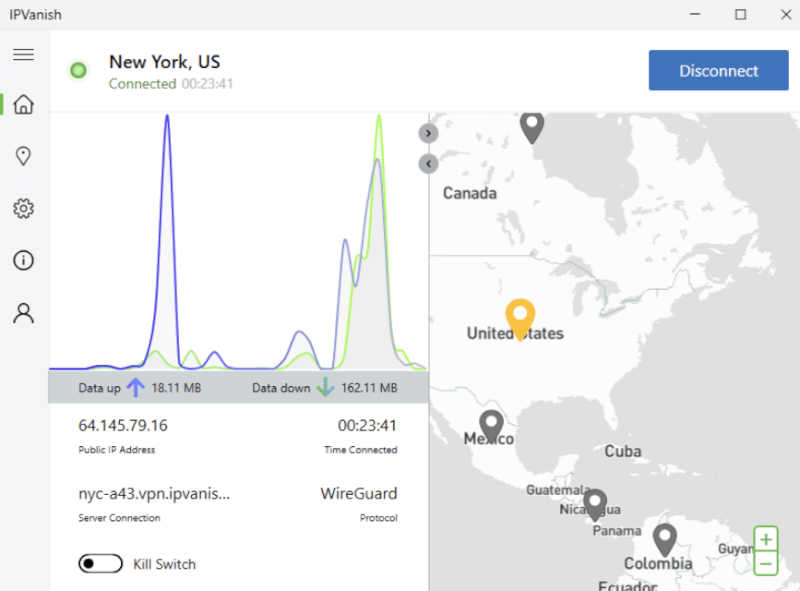Open the Information icon in sidebar
This screenshot has height=591, width=800.
click(23, 261)
